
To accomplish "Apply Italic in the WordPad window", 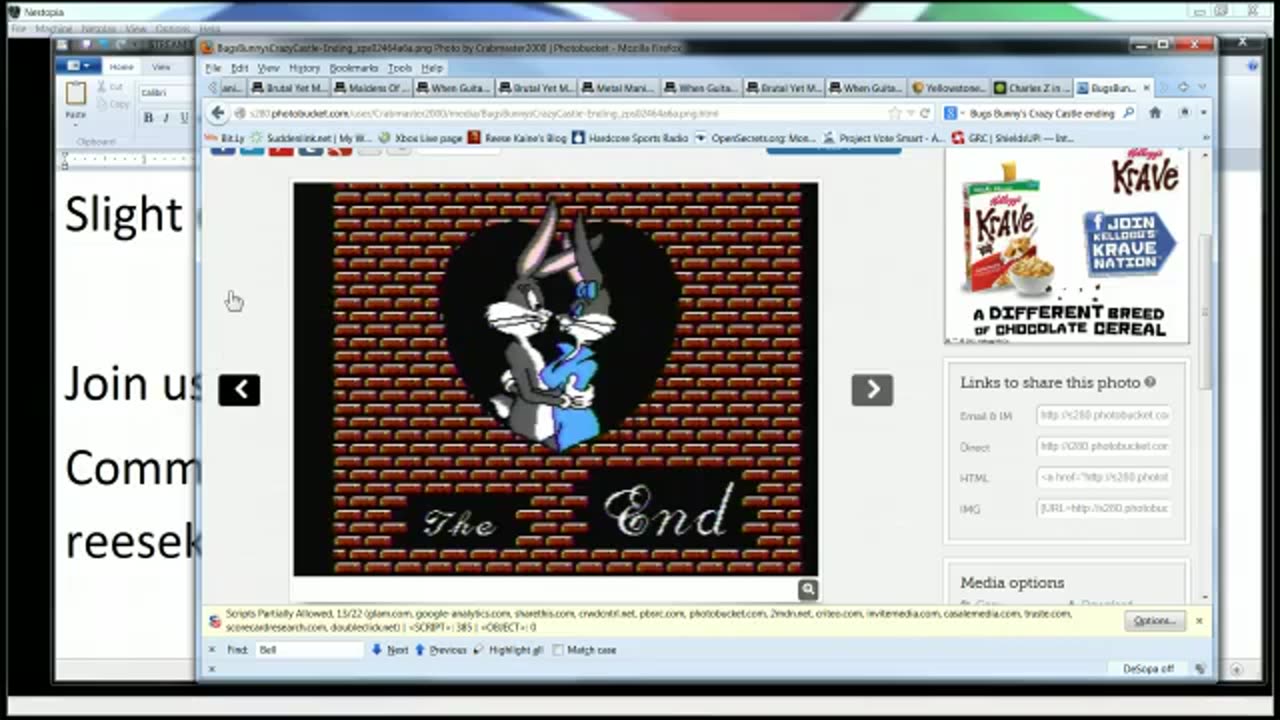I will [166, 118].
